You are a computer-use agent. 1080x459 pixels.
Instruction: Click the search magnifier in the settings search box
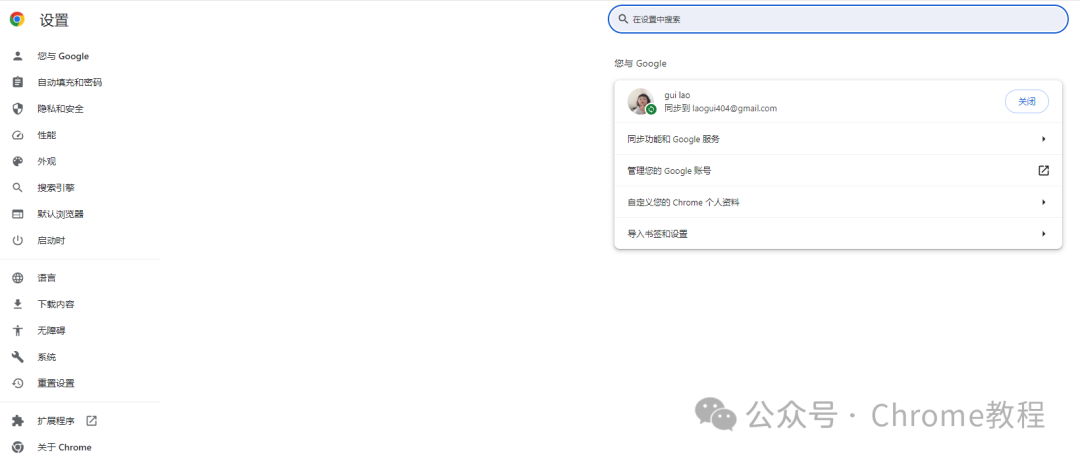click(623, 19)
